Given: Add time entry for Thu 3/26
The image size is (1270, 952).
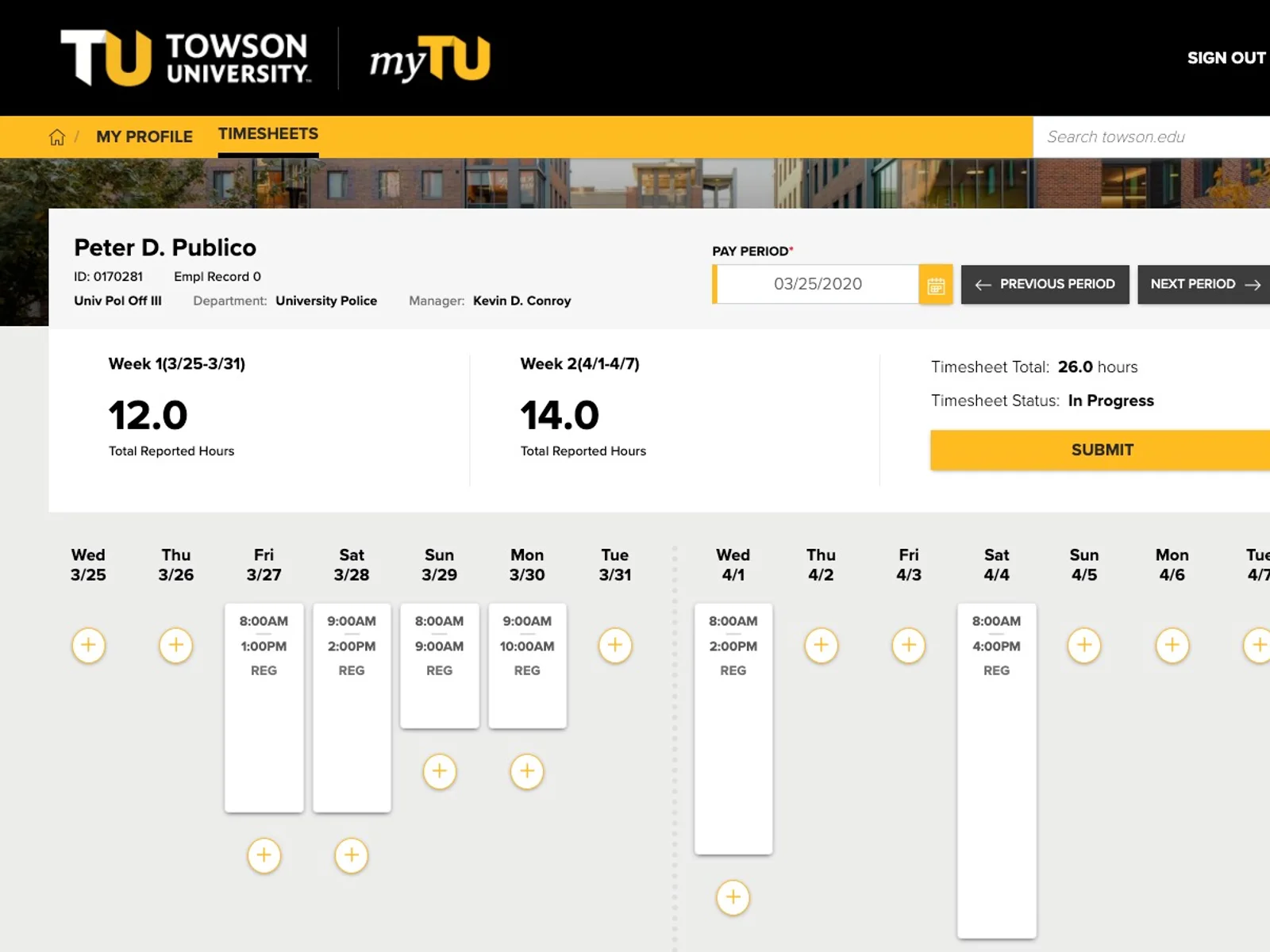Looking at the screenshot, I should pyautogui.click(x=176, y=645).
